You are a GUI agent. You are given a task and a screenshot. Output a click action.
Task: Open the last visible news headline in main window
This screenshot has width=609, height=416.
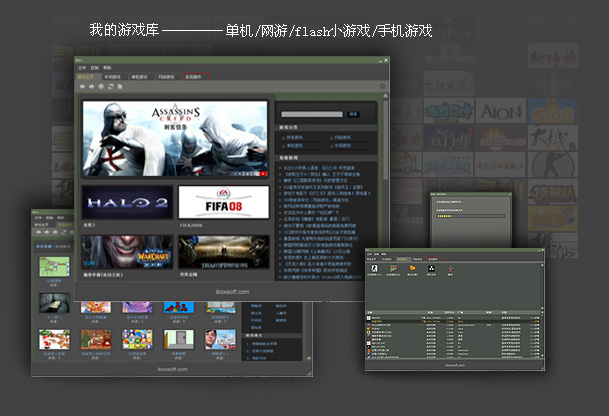coord(322,277)
